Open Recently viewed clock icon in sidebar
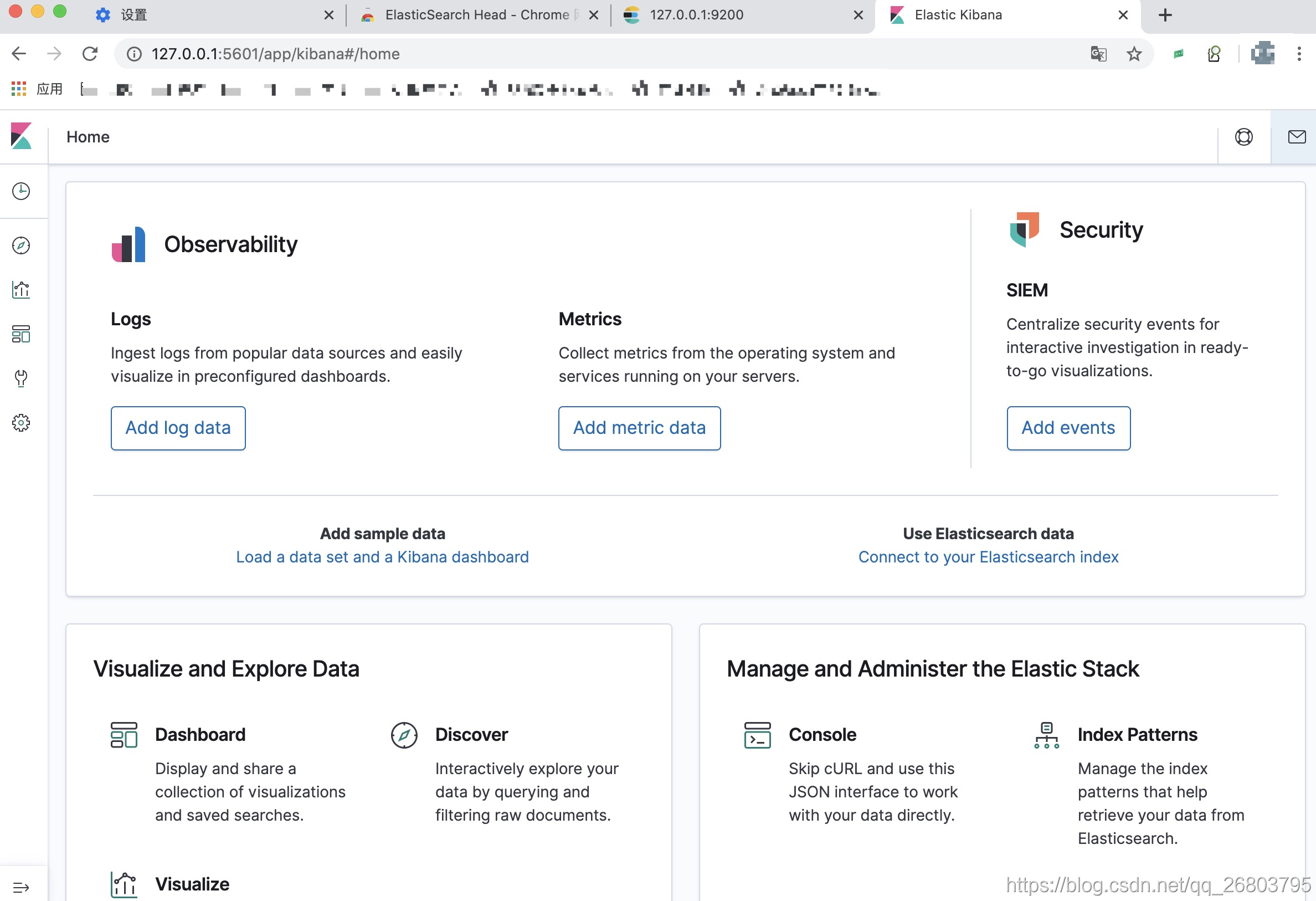 point(21,192)
